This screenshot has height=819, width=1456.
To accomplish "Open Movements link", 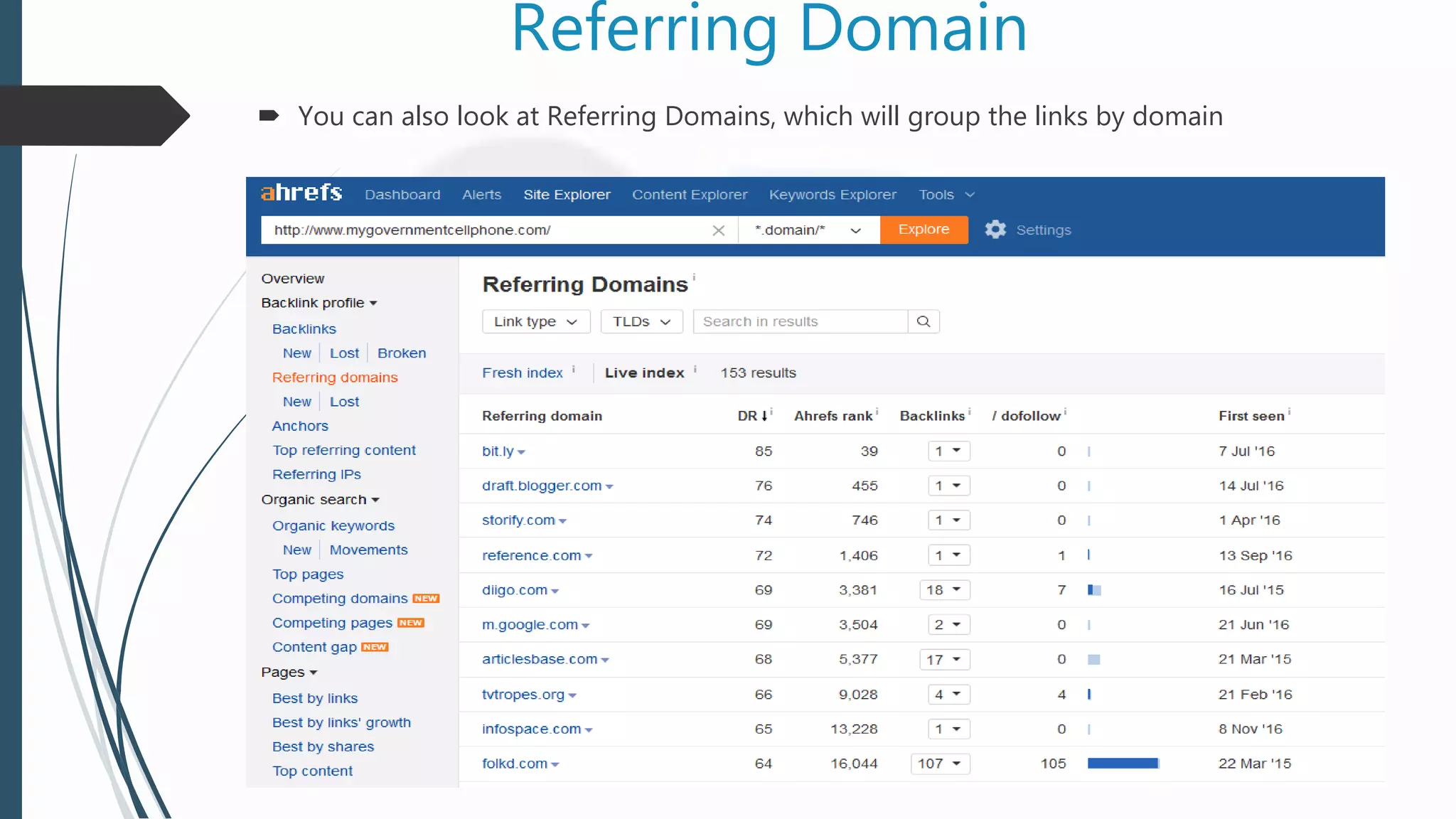I will pos(368,550).
